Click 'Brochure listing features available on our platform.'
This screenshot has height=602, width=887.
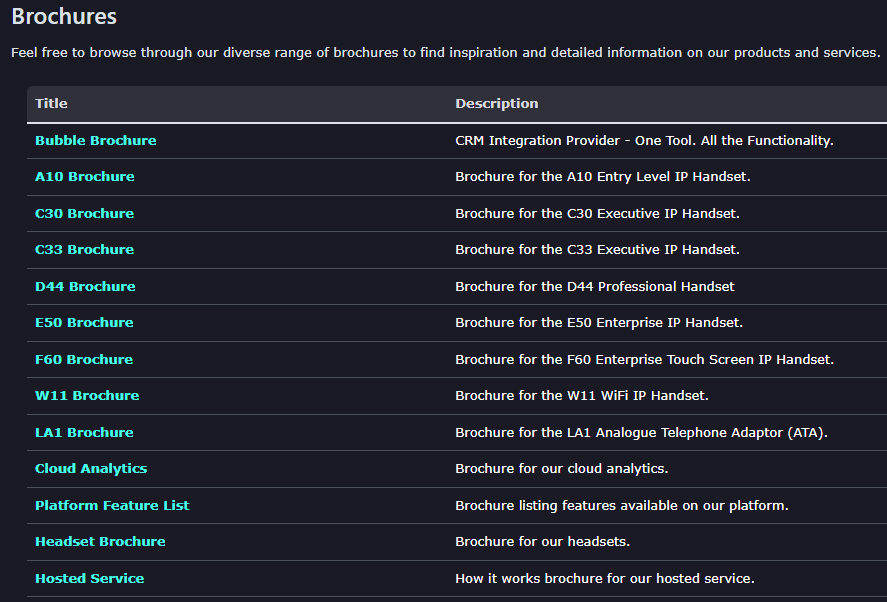coord(622,505)
